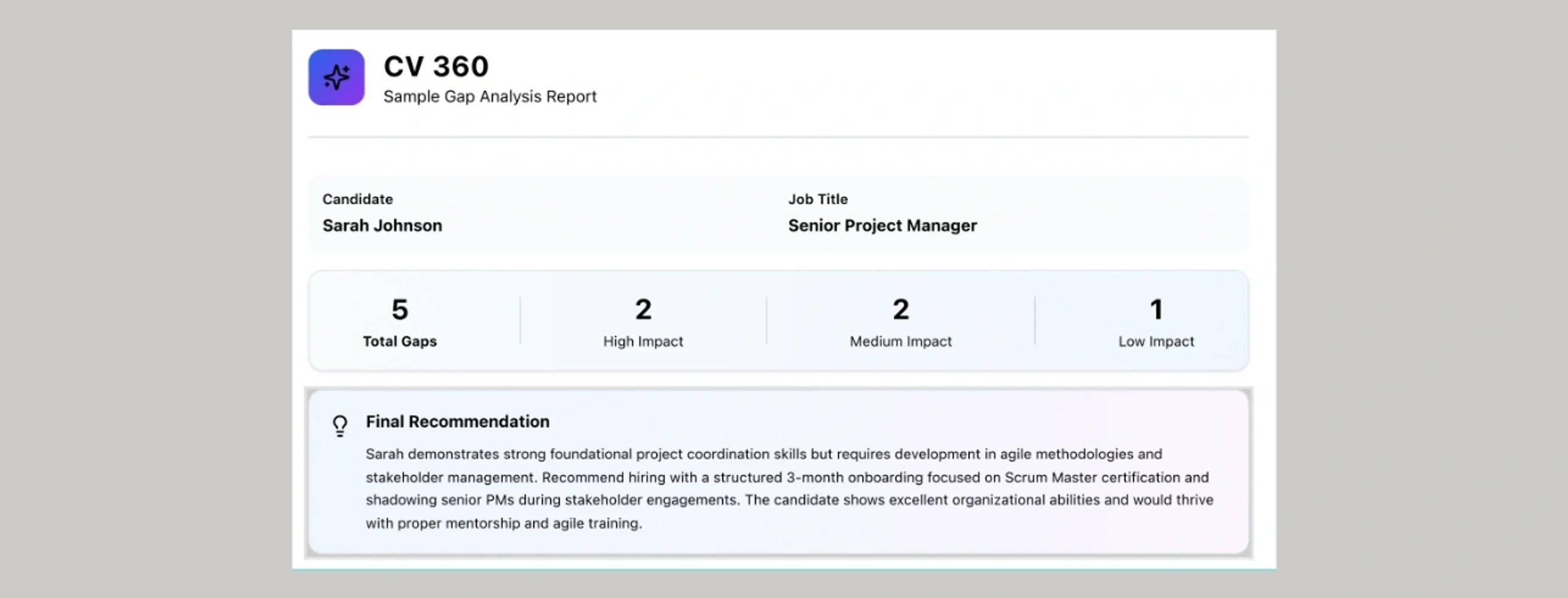Select the Medium Impact label

[901, 341]
